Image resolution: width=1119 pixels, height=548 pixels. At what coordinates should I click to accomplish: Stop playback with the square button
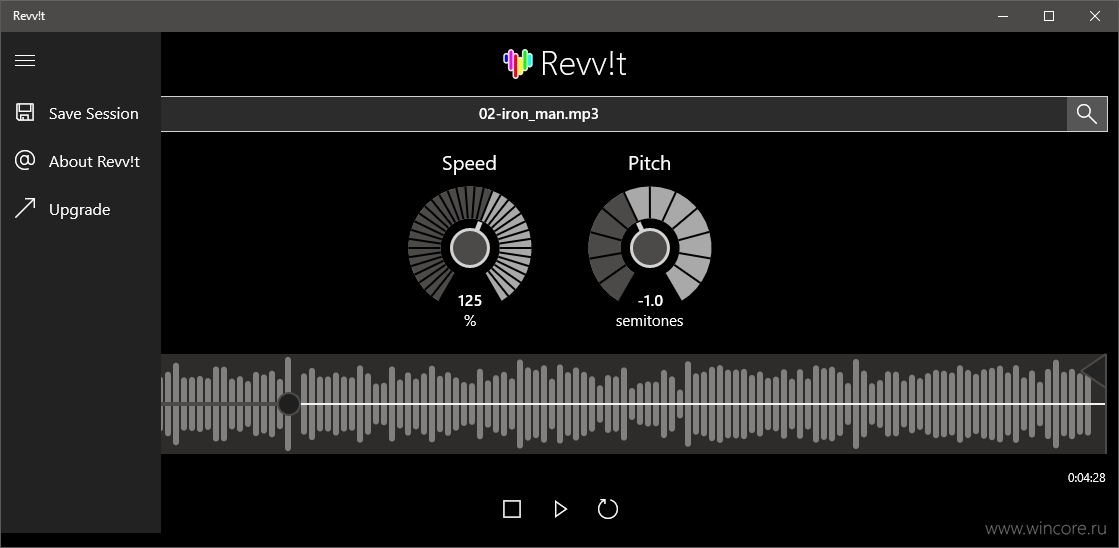pos(512,509)
